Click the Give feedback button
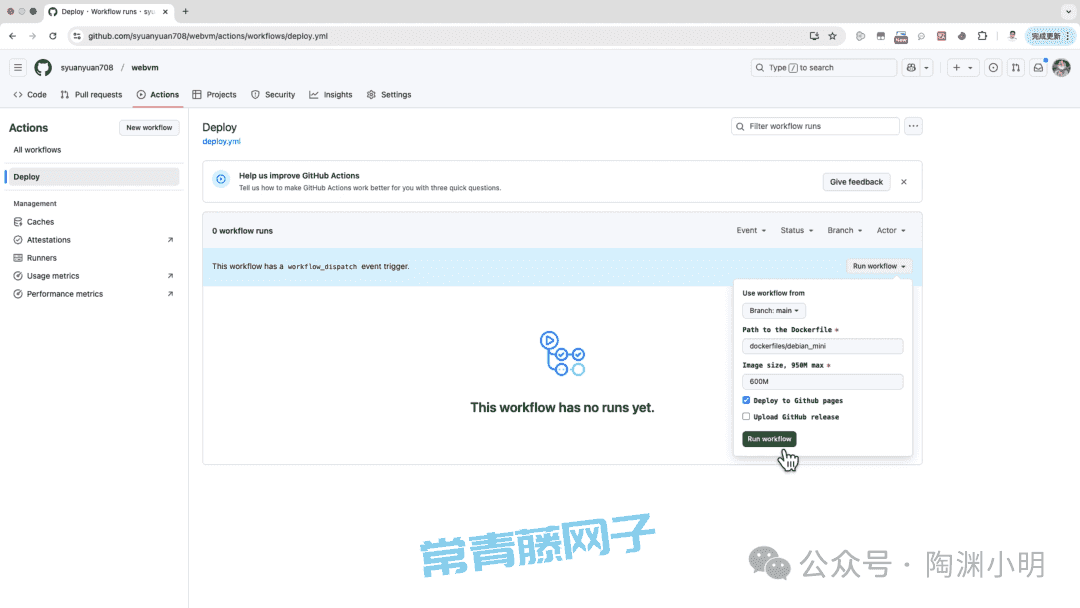Screen dimensions: 1080x608 click(856, 182)
